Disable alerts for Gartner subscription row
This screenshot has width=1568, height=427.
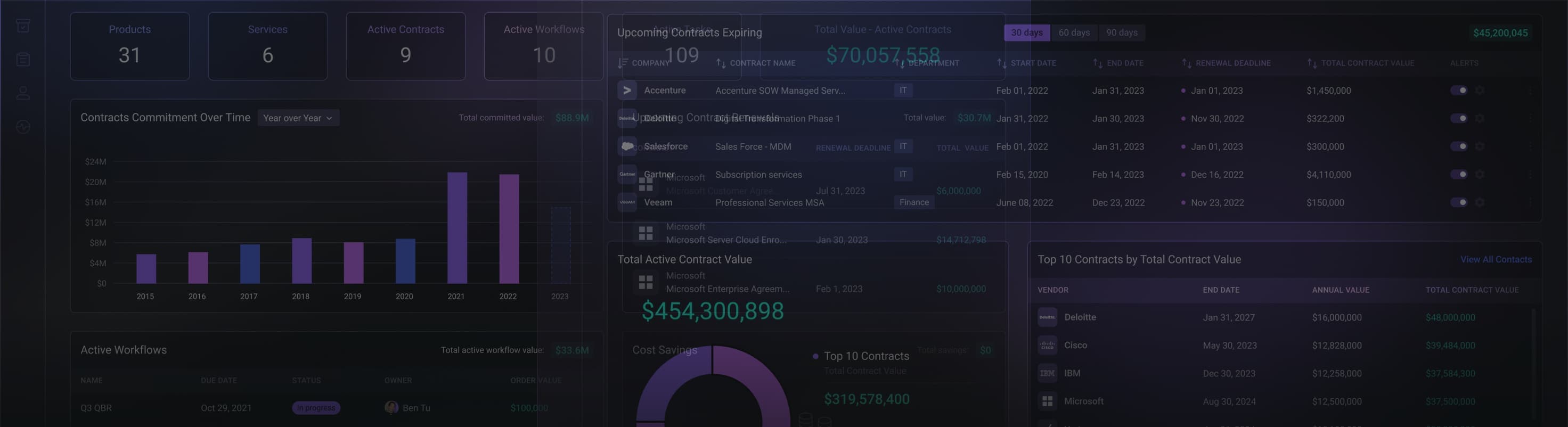[x=1459, y=175]
